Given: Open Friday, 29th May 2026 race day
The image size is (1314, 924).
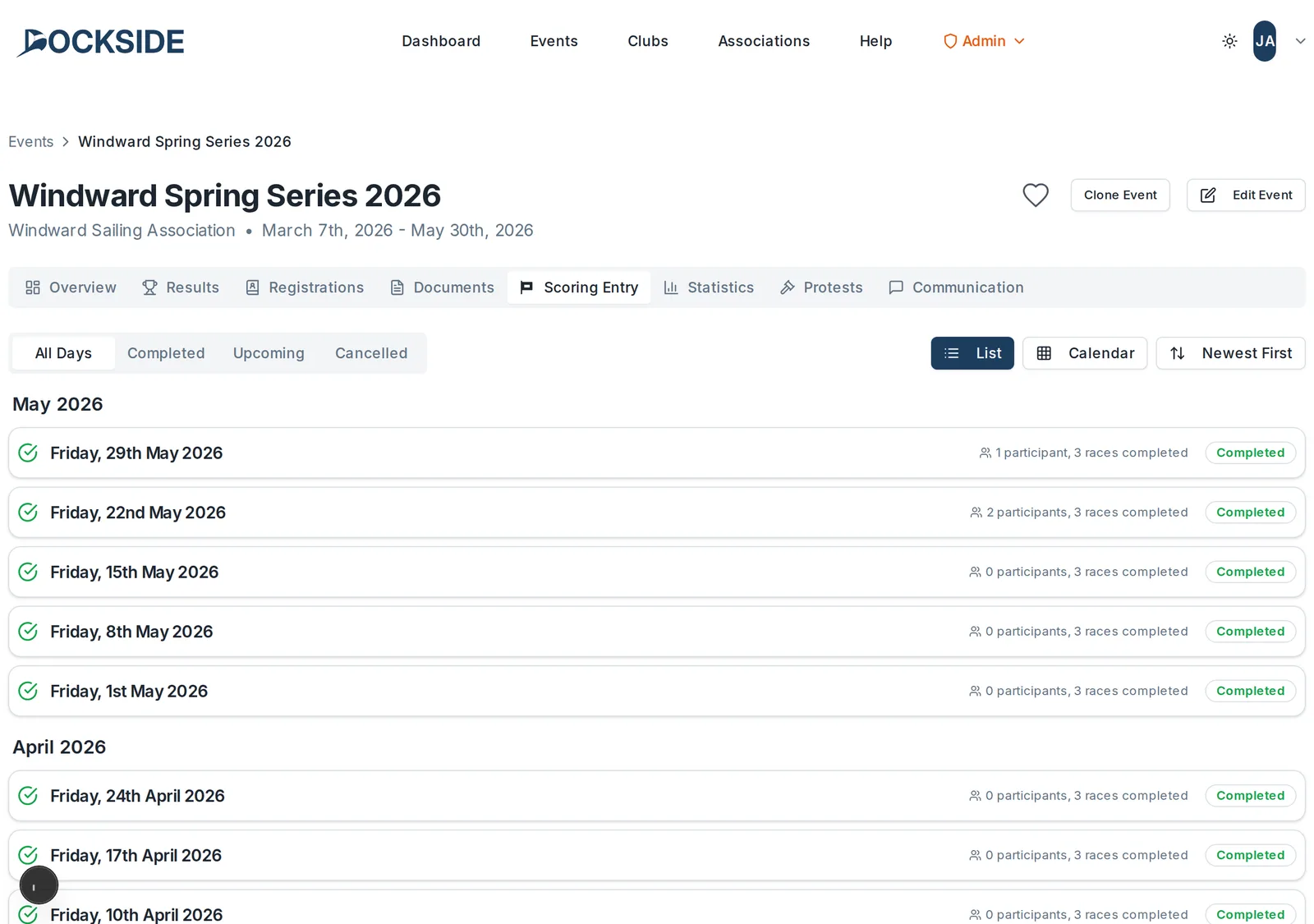Looking at the screenshot, I should click(657, 453).
